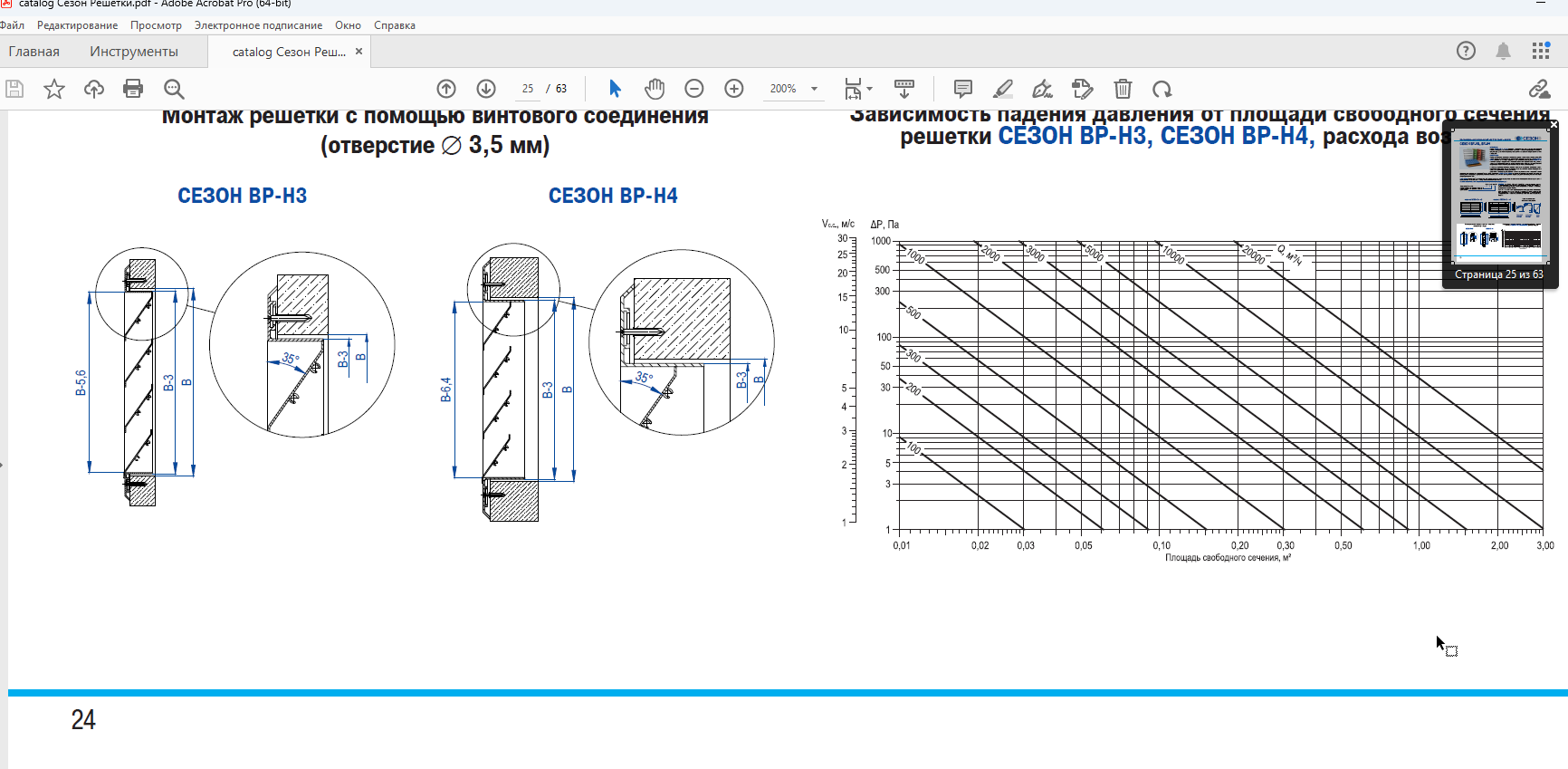Screen dimensions: 1568x769
Task: Close the catalog Сезон Реш... document tab
Action: [x=359, y=52]
